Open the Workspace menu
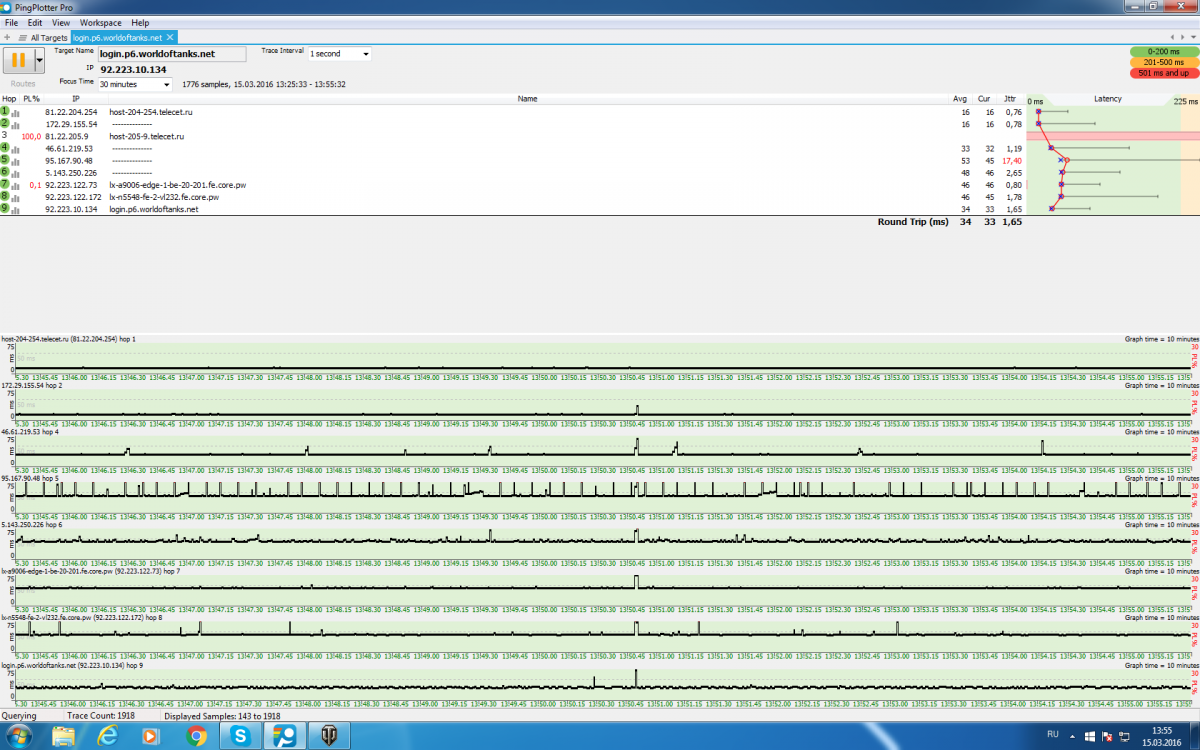The height and width of the screenshot is (750, 1200). [x=100, y=22]
